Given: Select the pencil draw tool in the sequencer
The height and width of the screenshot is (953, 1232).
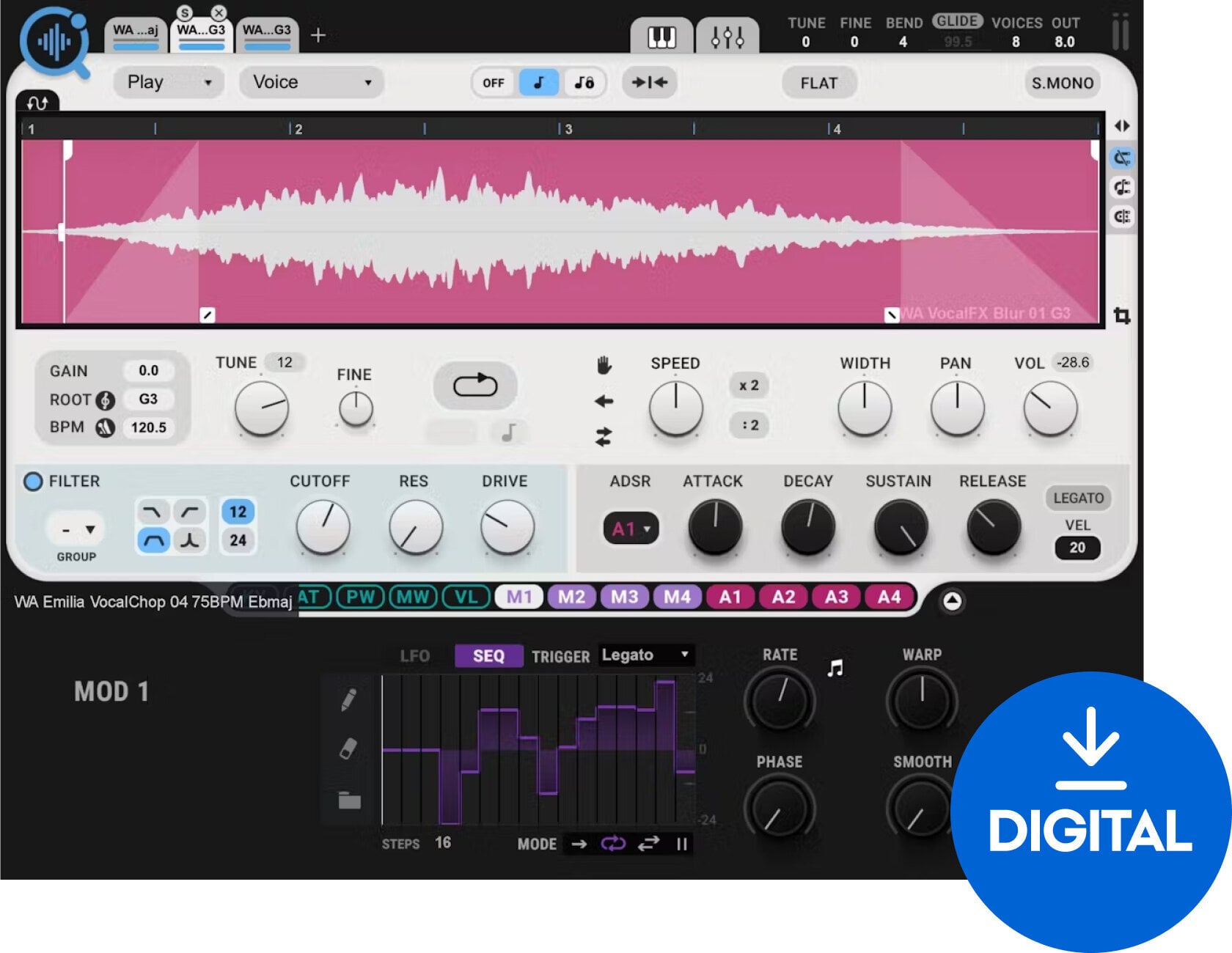Looking at the screenshot, I should 348,699.
